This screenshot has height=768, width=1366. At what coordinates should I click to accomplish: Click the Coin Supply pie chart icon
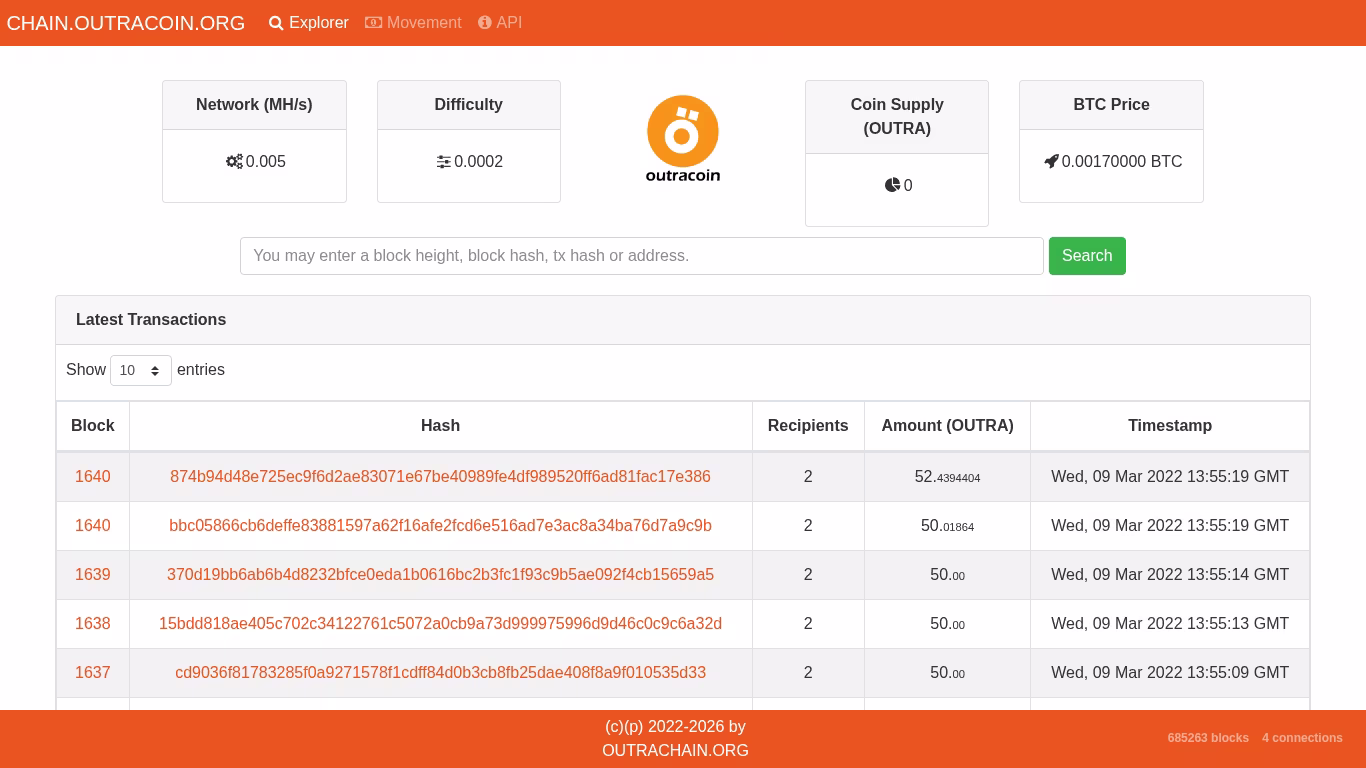pos(892,185)
